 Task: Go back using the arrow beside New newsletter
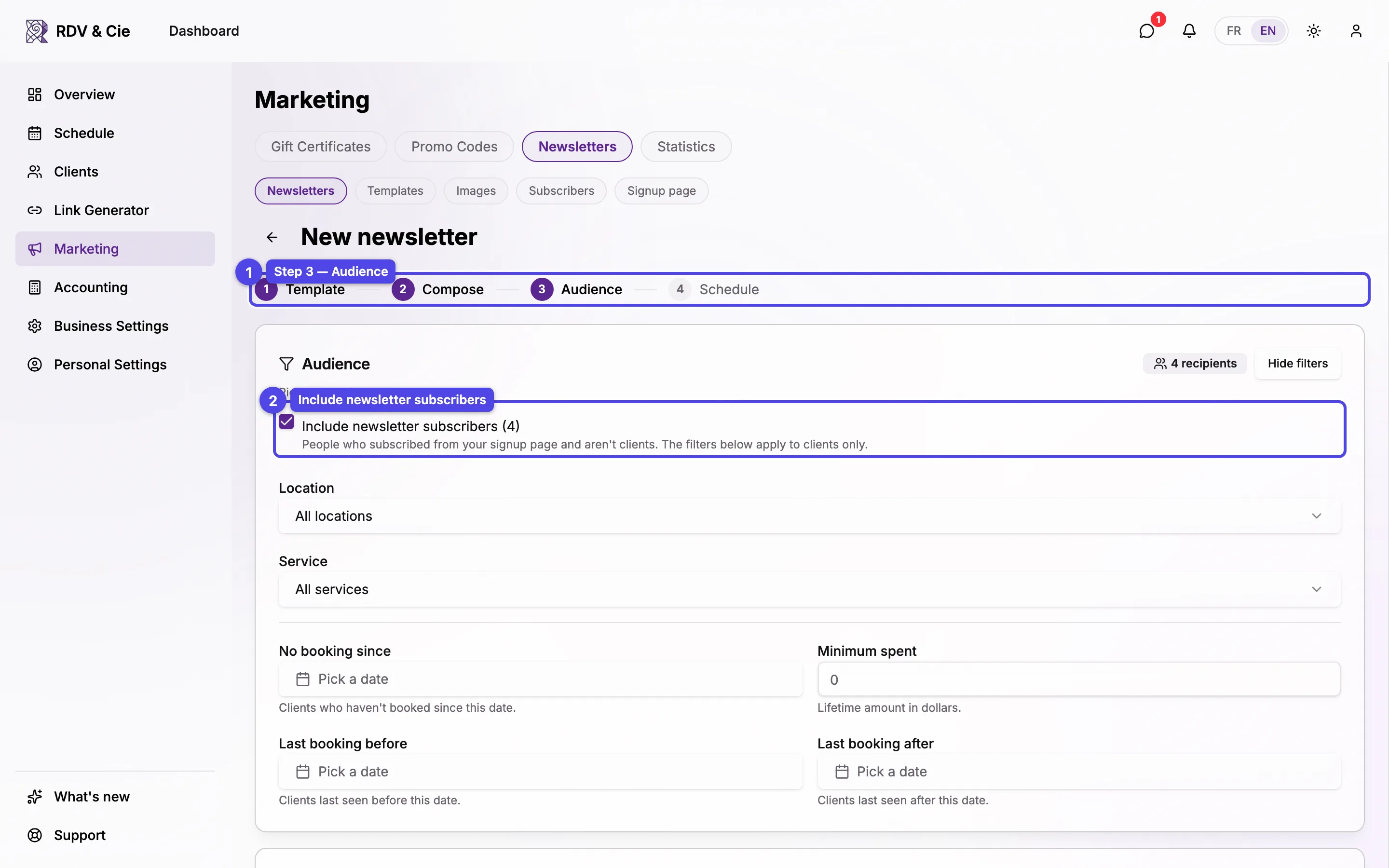[x=272, y=237]
